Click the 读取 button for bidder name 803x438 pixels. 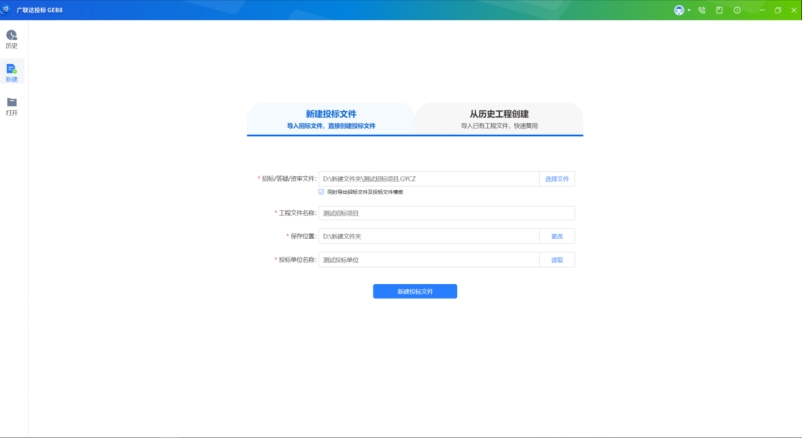[557, 260]
